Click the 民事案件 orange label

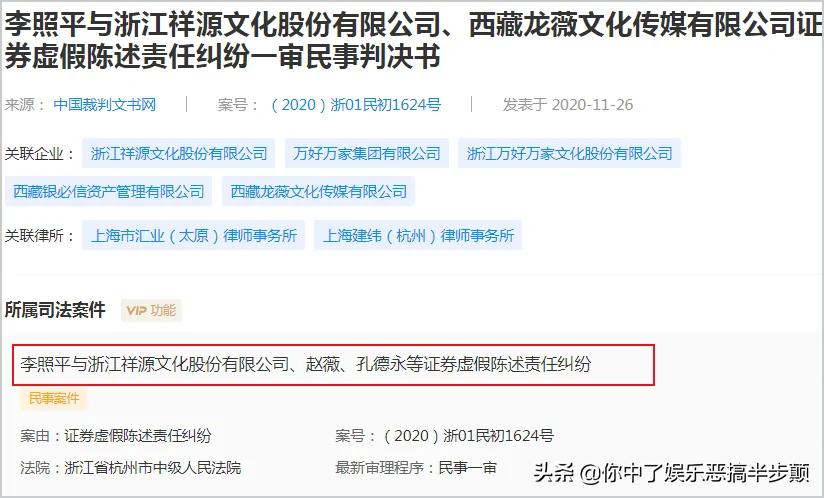coord(54,399)
